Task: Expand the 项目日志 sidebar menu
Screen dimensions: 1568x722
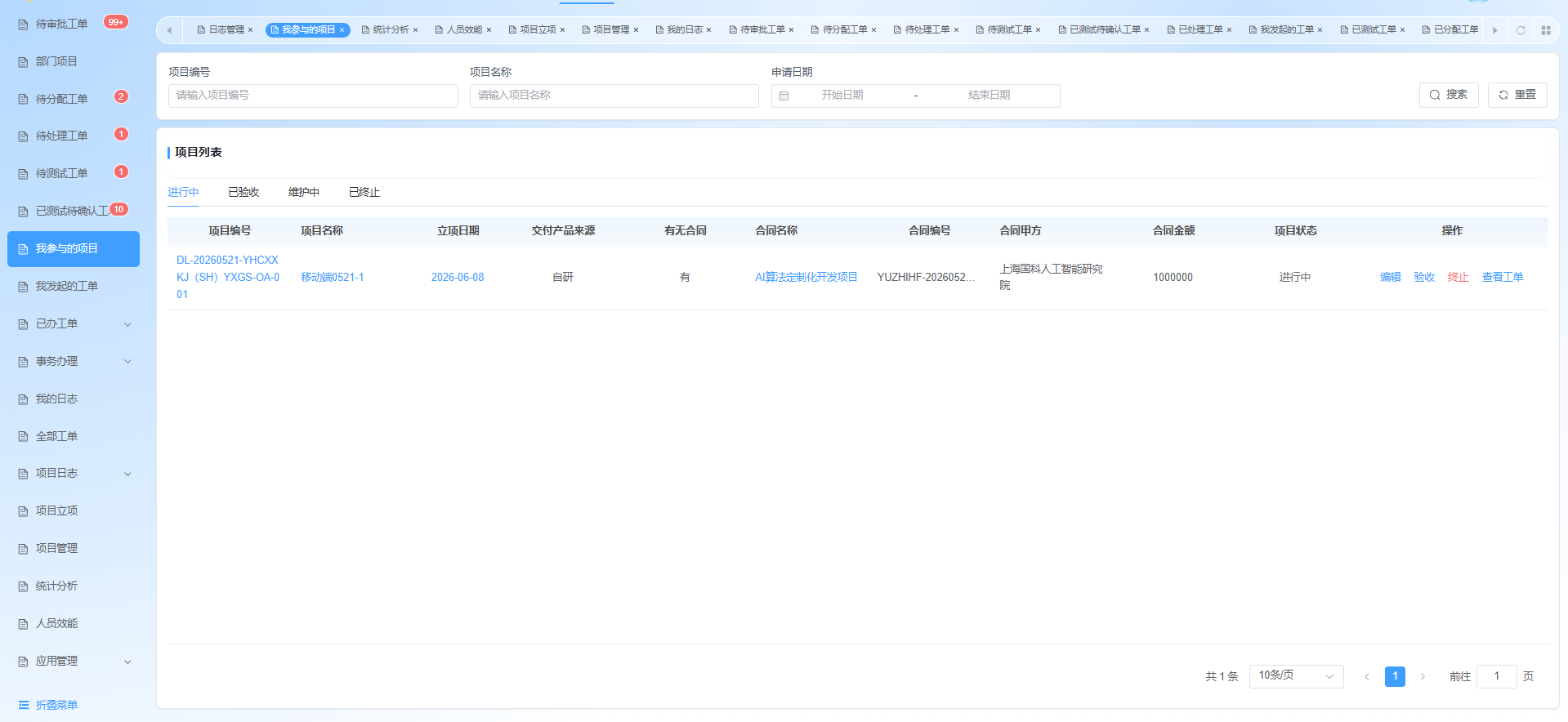Action: click(74, 473)
